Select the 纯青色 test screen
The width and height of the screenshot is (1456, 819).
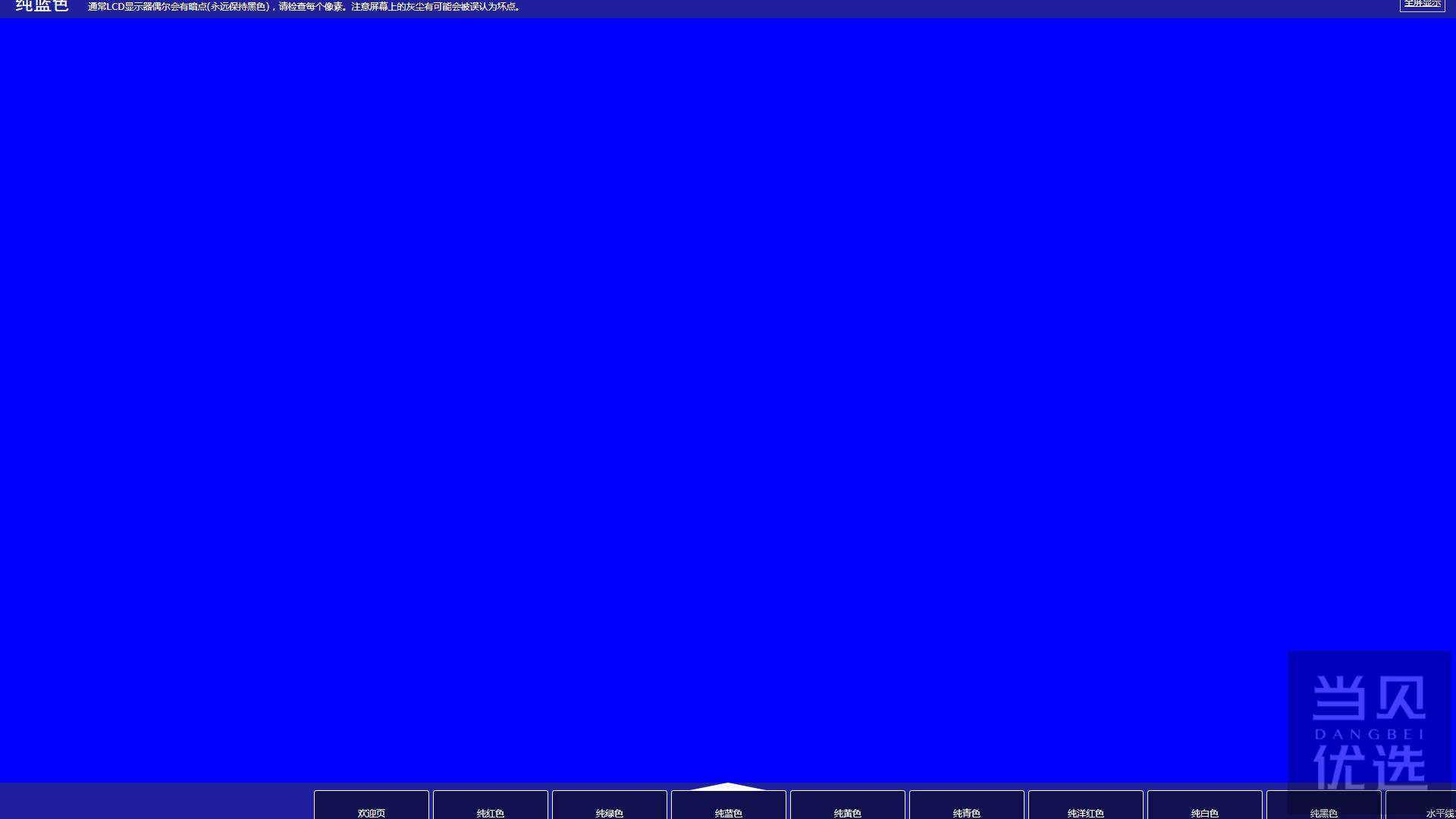click(x=967, y=812)
